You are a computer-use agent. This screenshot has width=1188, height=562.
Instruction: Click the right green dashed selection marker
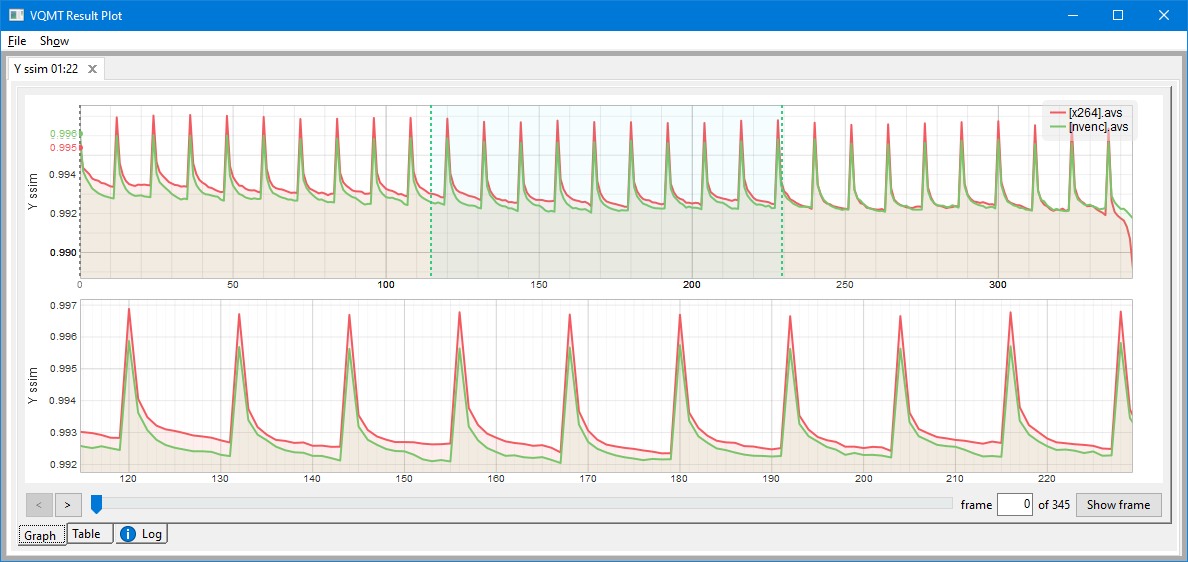pyautogui.click(x=782, y=191)
